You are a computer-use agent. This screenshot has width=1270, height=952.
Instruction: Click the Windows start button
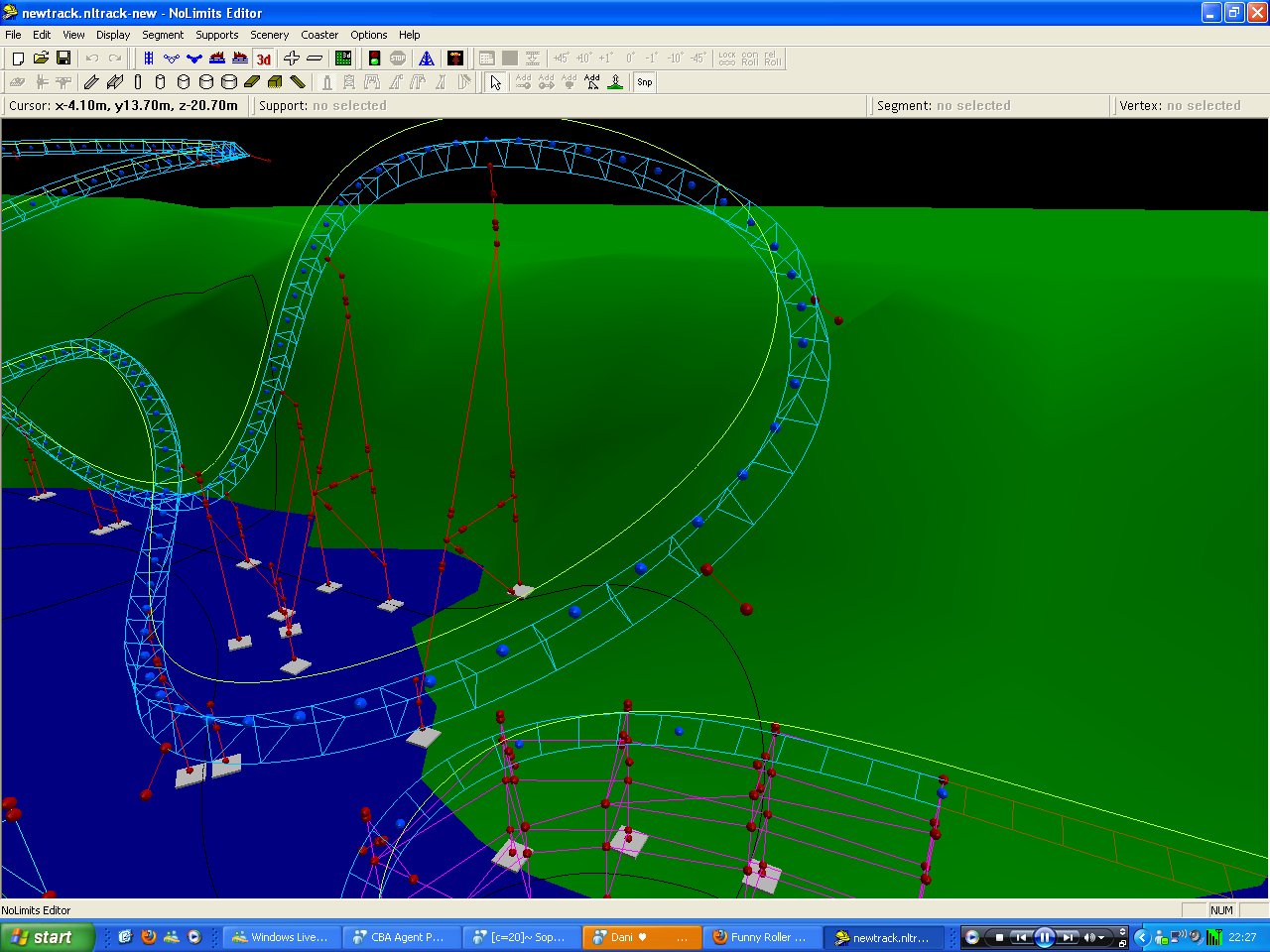click(x=48, y=937)
